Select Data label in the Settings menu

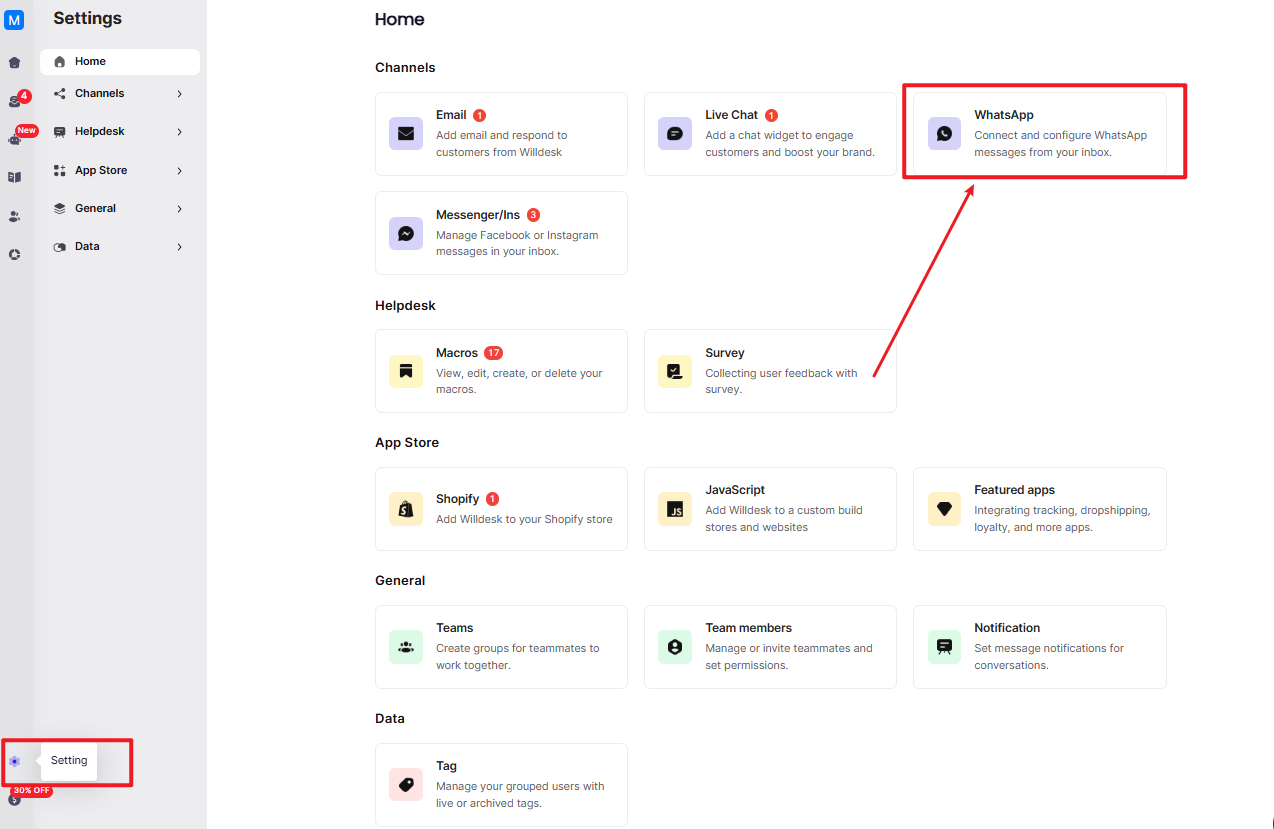pyautogui.click(x=87, y=246)
